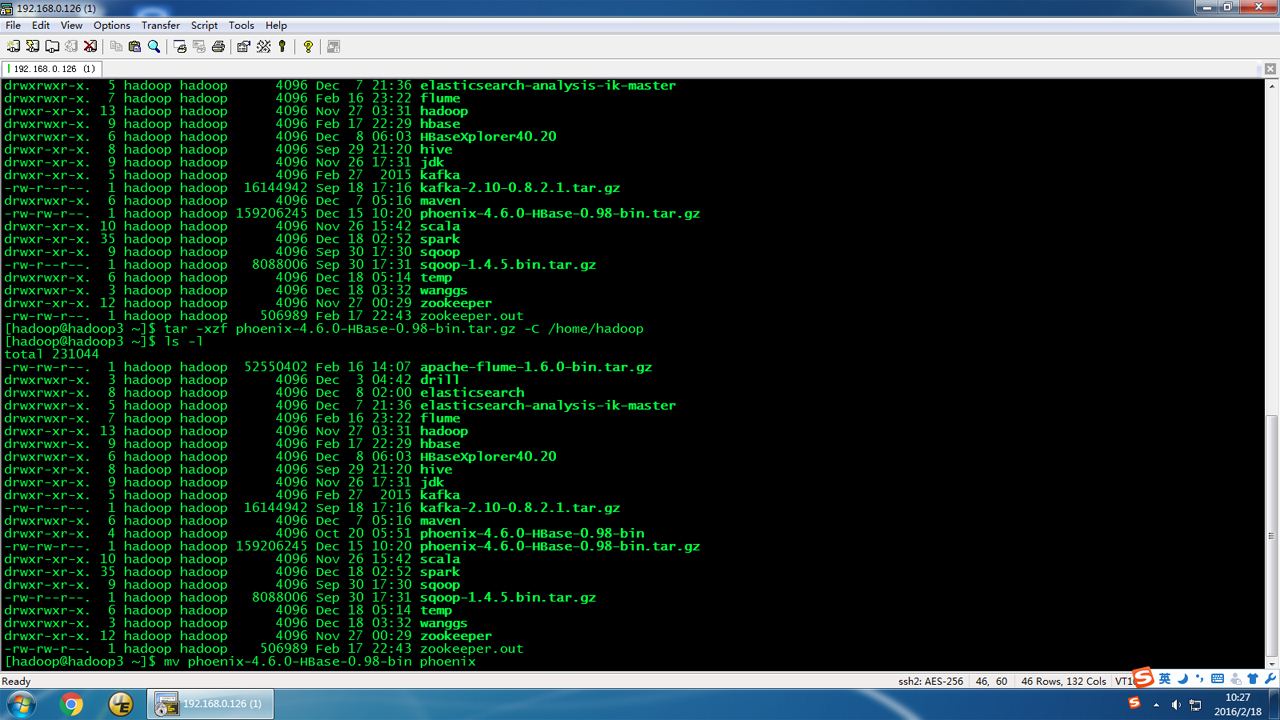Click the Sogou icon in system tray
Viewport: 1280px width, 720px height.
click(x=1135, y=704)
